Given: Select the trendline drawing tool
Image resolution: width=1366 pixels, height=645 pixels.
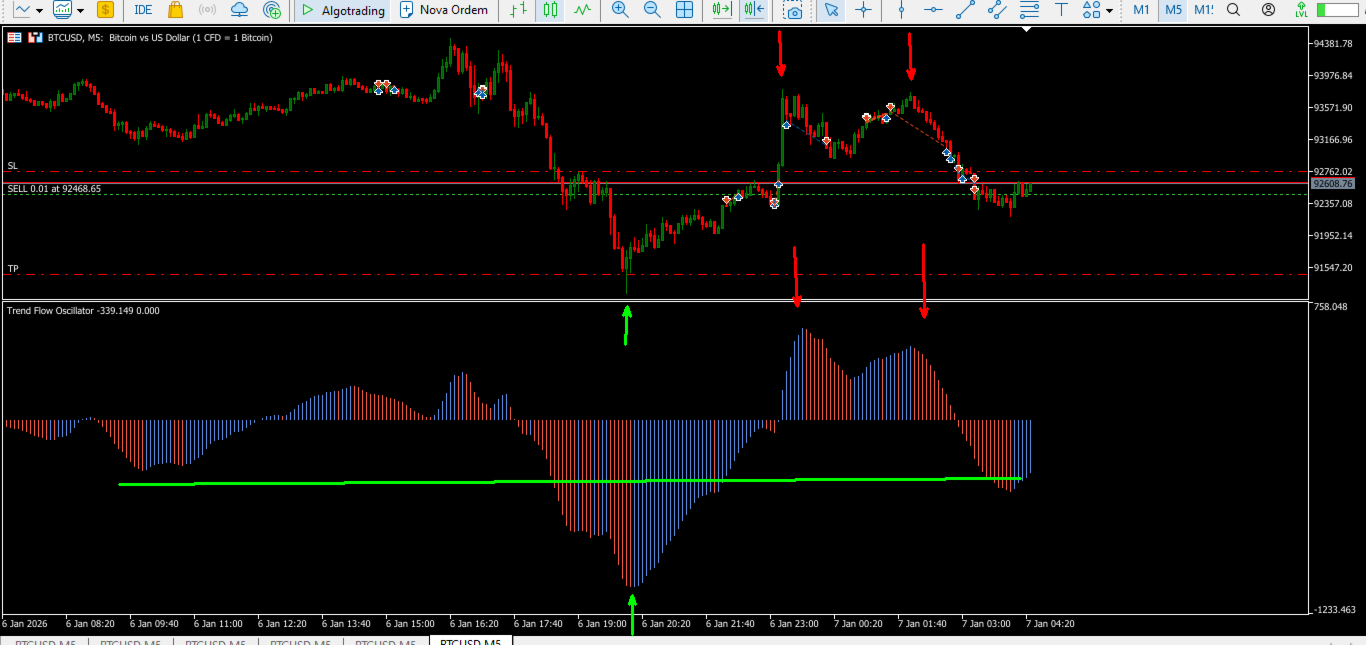Looking at the screenshot, I should click(x=965, y=10).
